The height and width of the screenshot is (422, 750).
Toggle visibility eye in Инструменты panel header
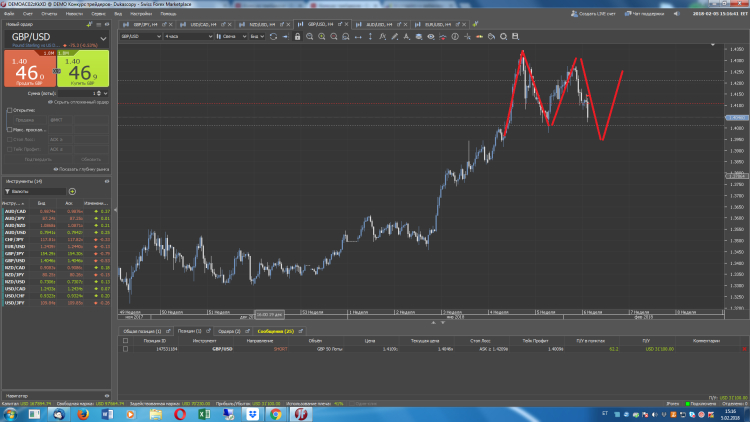107,181
